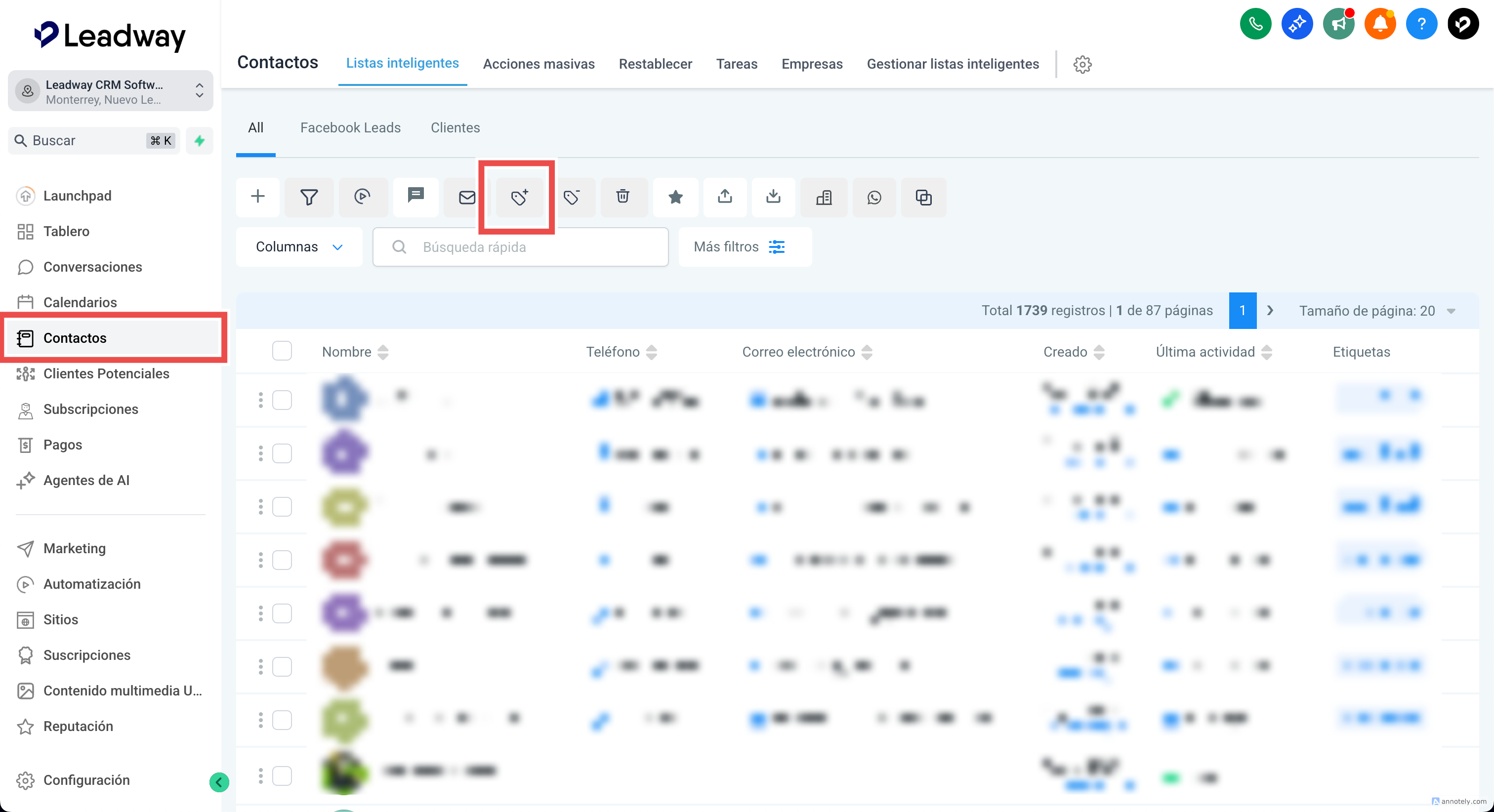Click the export contacts download icon
1494x812 pixels.
pos(773,197)
